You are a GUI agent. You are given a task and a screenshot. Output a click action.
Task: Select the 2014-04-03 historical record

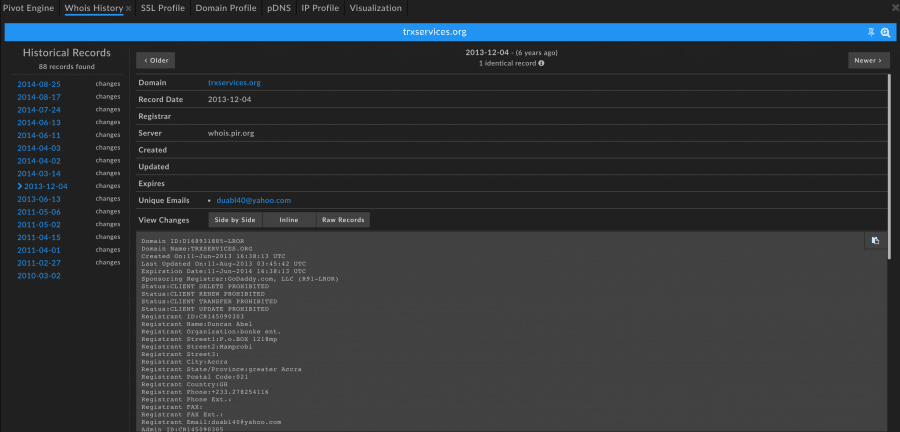[x=38, y=148]
